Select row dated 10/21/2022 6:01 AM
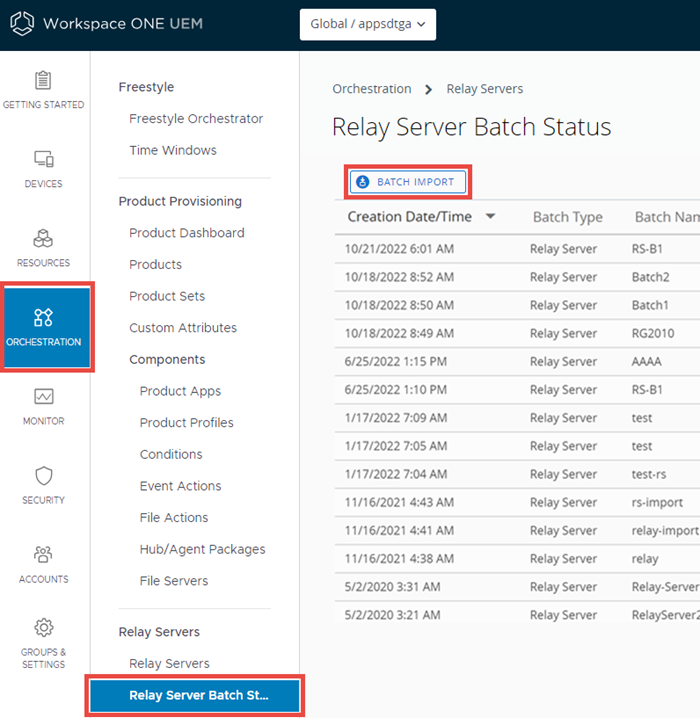The width and height of the screenshot is (700, 718). tap(517, 249)
